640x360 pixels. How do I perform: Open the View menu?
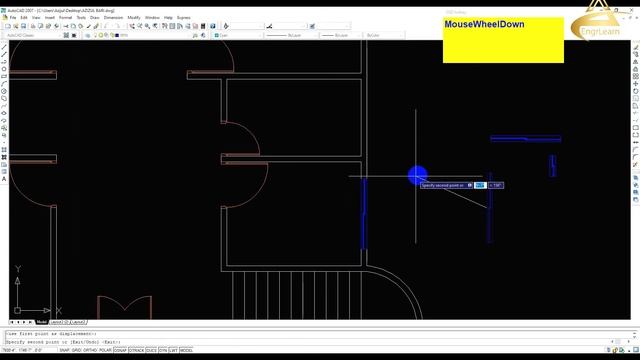pos(36,18)
